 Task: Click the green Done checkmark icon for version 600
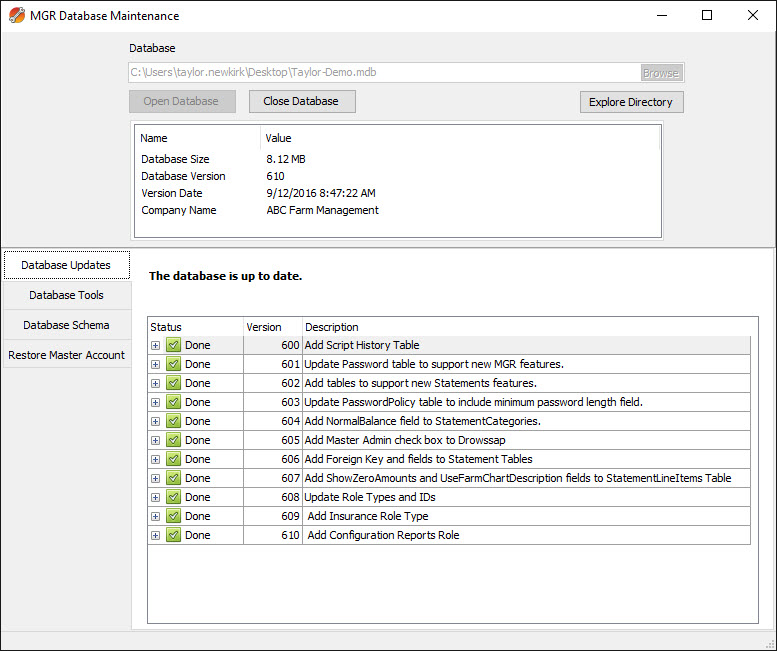coord(173,345)
